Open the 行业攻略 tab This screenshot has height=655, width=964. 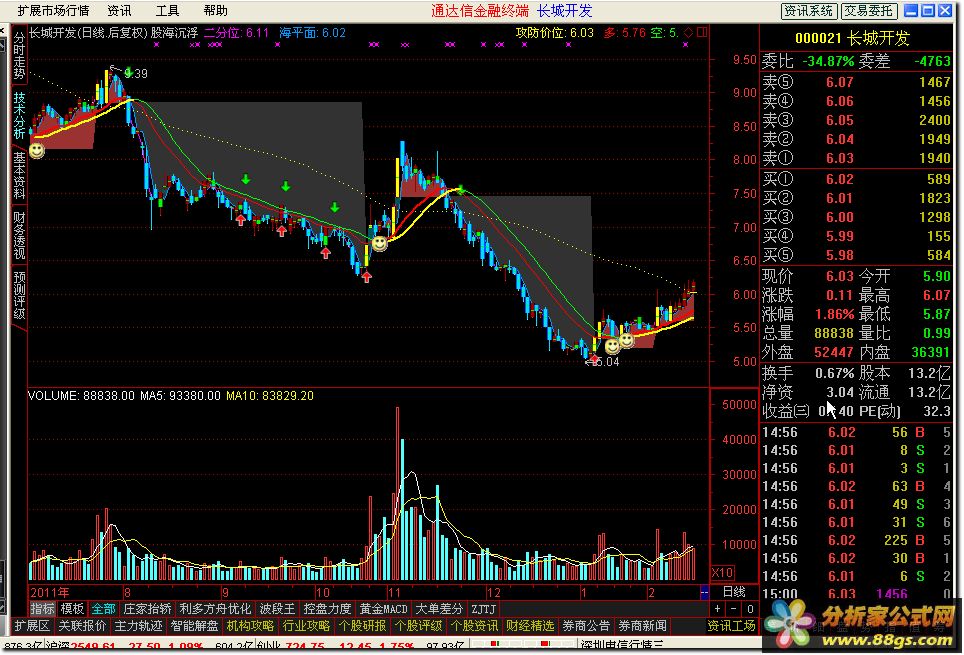coord(306,626)
